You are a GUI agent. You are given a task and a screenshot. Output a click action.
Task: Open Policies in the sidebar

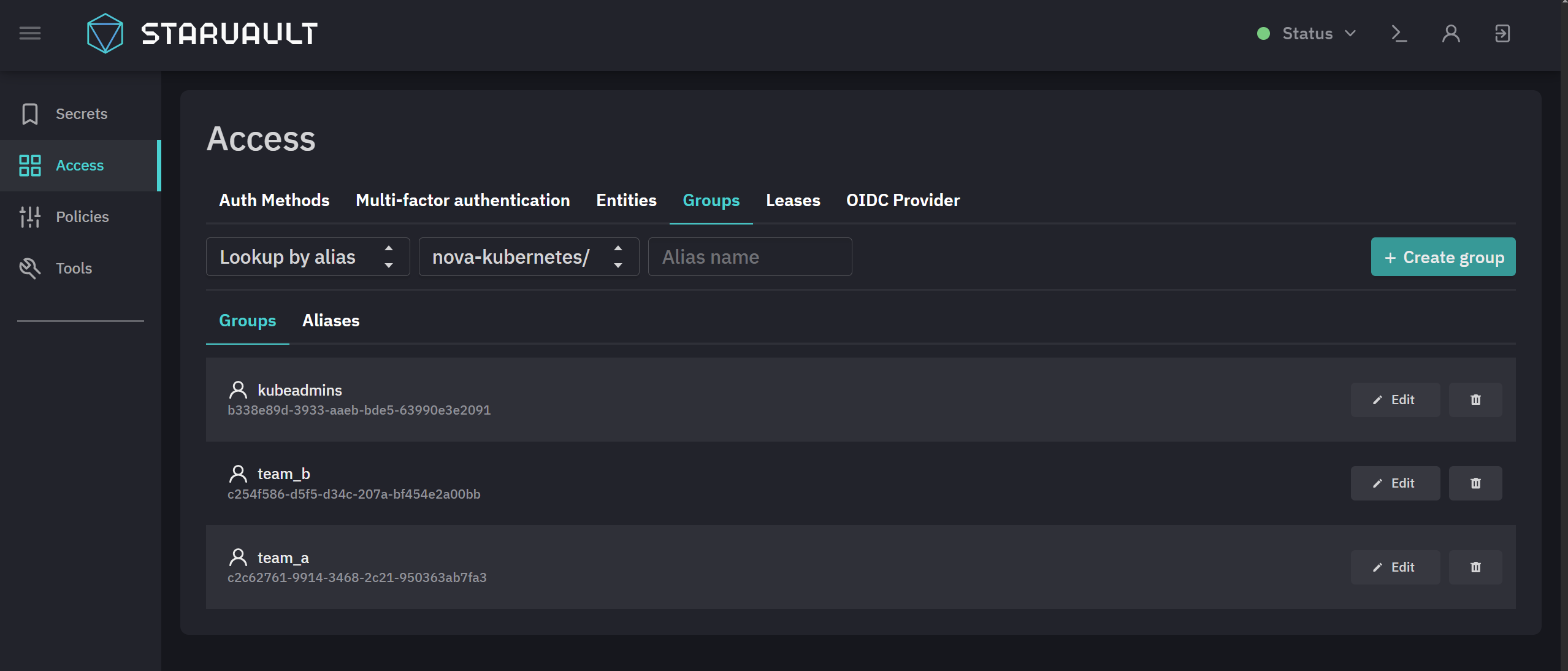point(80,217)
